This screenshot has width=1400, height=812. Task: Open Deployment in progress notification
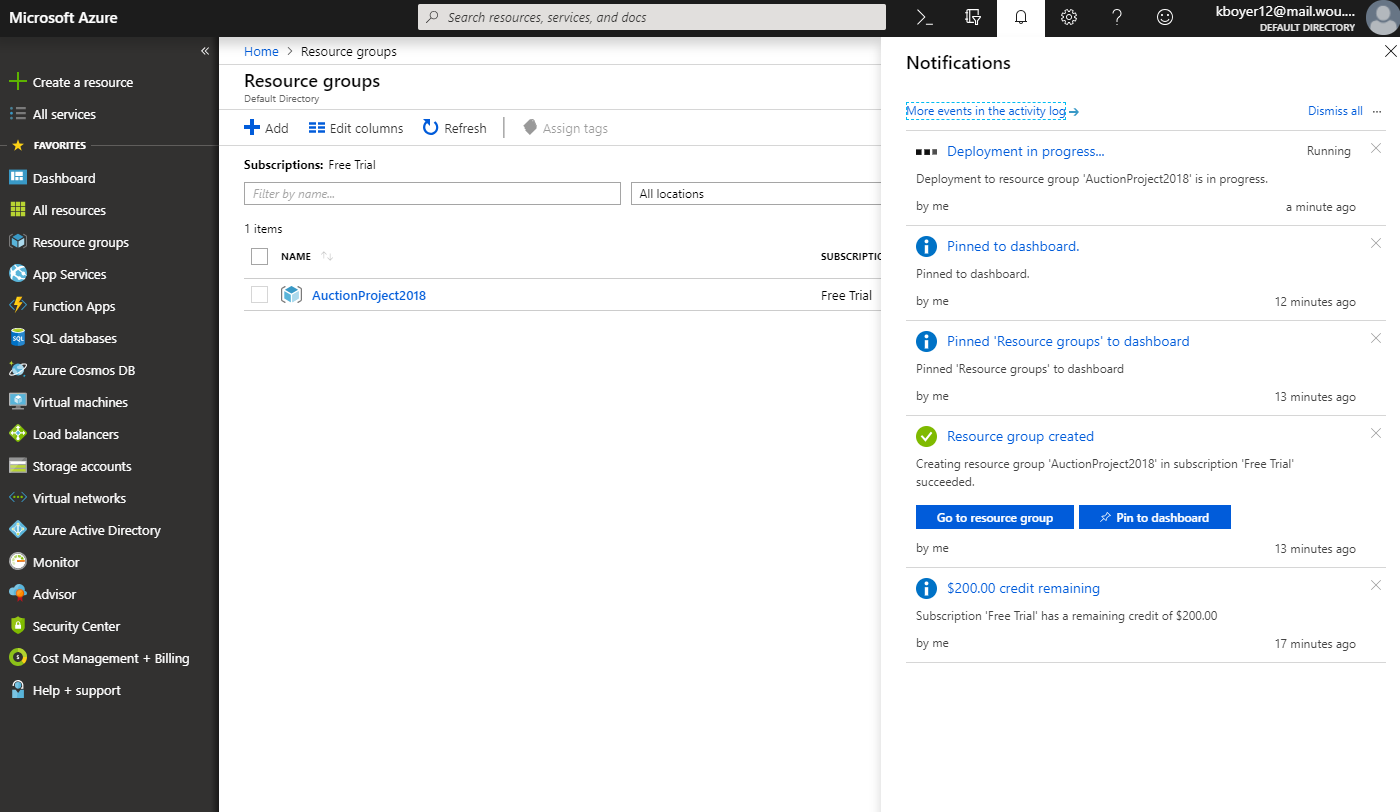pos(1025,151)
